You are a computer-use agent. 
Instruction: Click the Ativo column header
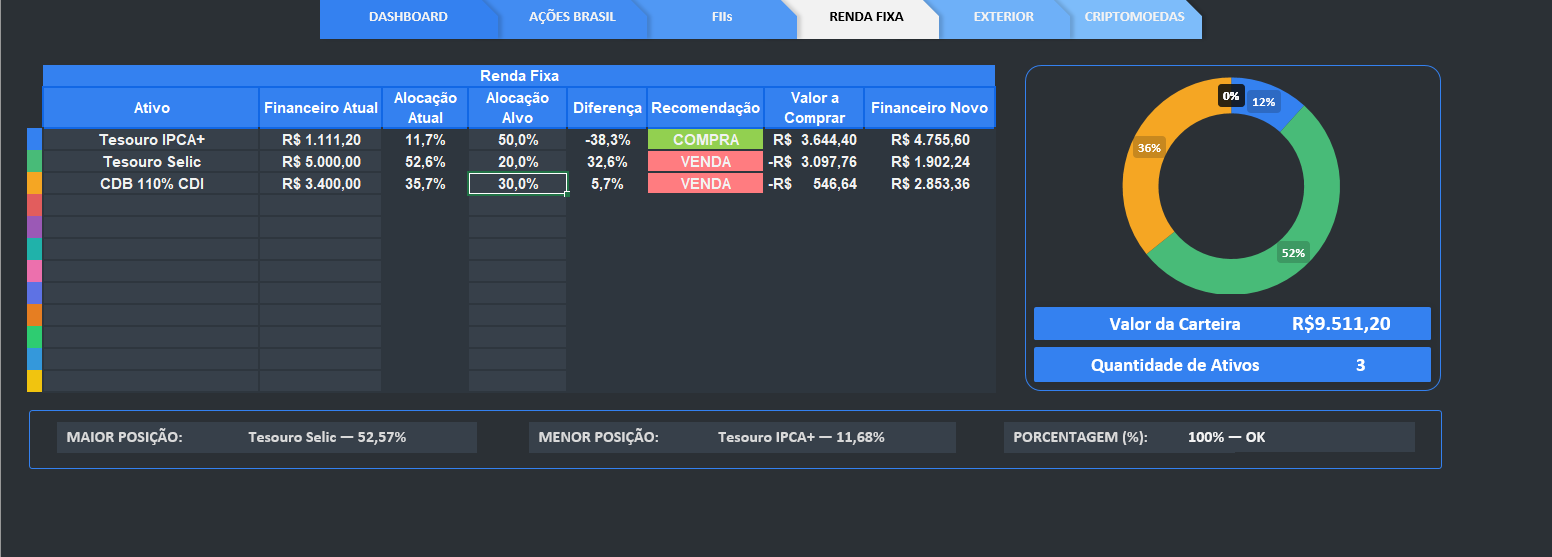coord(151,108)
